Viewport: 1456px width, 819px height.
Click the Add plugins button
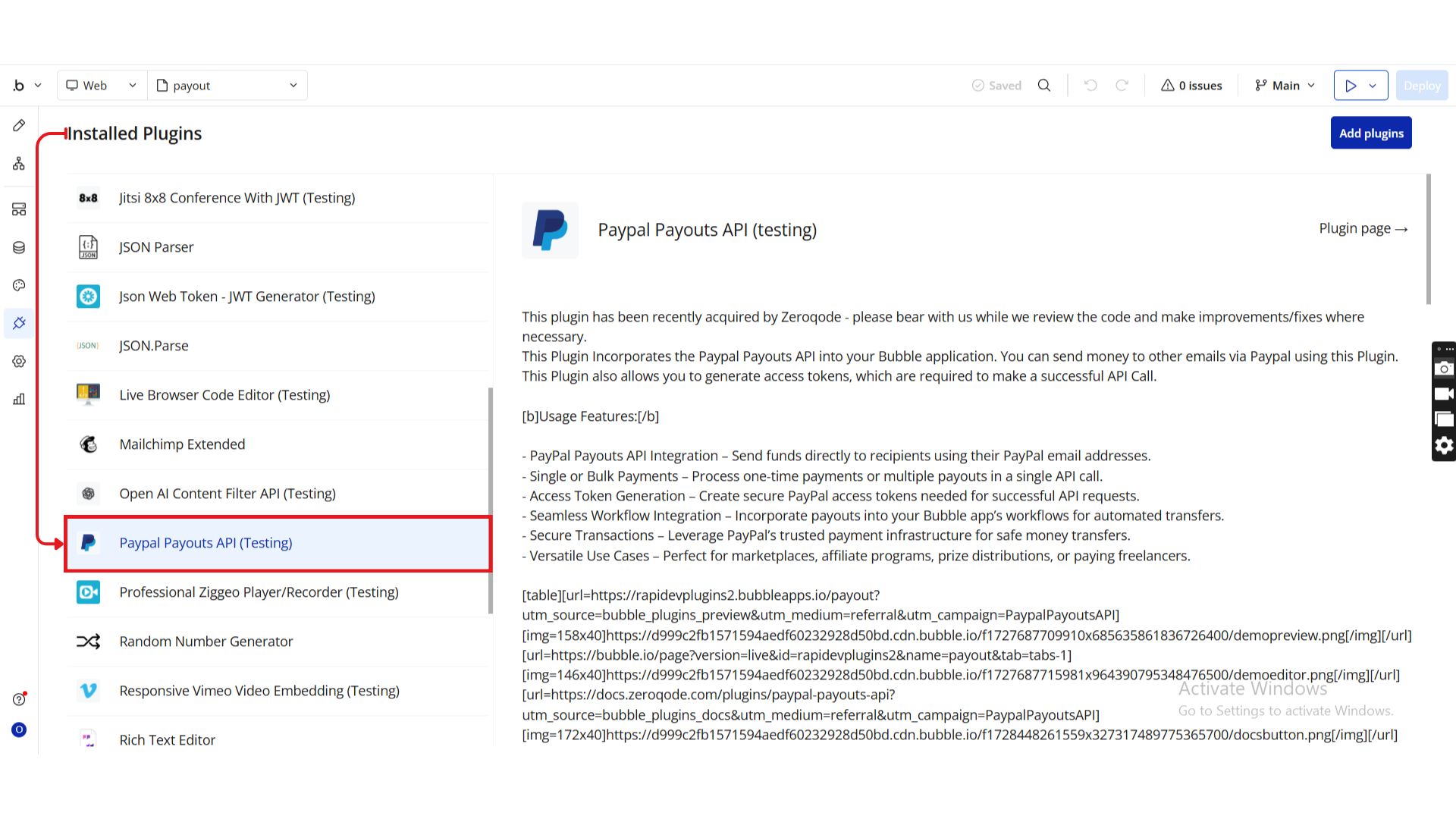tap(1370, 133)
